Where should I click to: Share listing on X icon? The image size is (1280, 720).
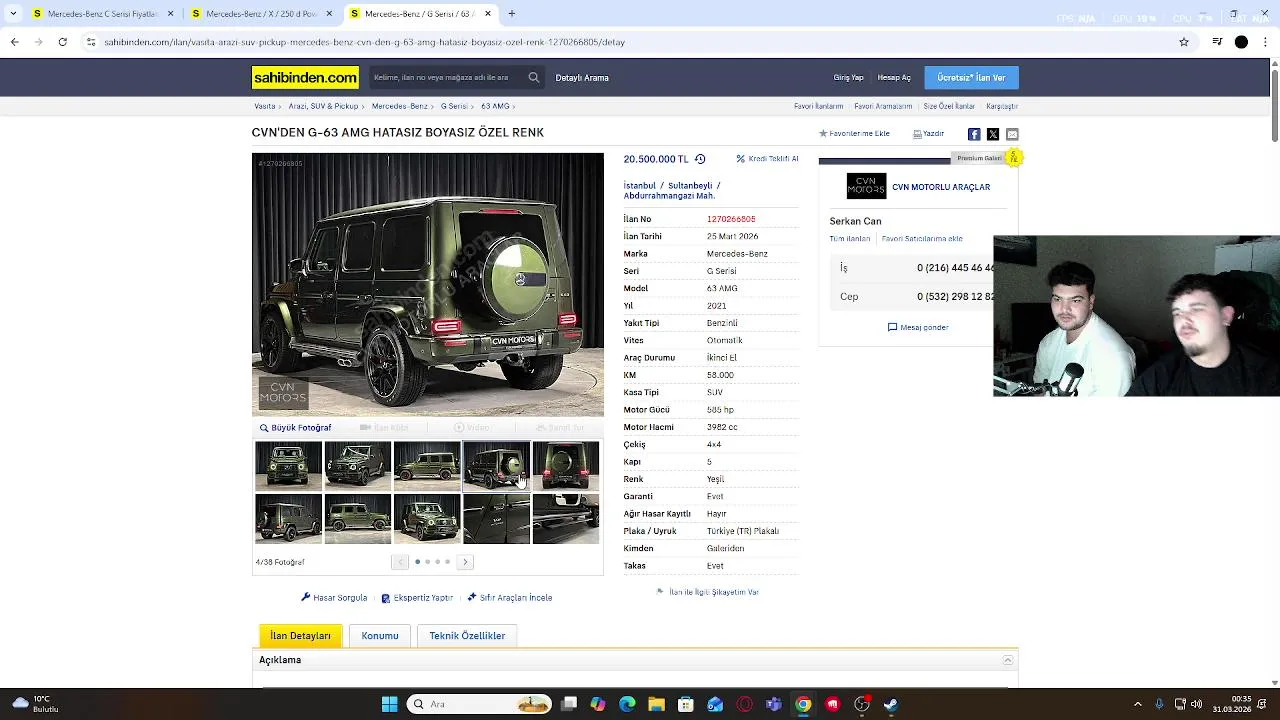click(993, 134)
